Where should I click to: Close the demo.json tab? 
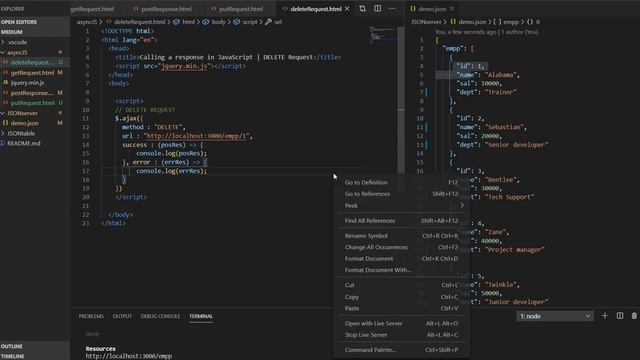[452, 9]
